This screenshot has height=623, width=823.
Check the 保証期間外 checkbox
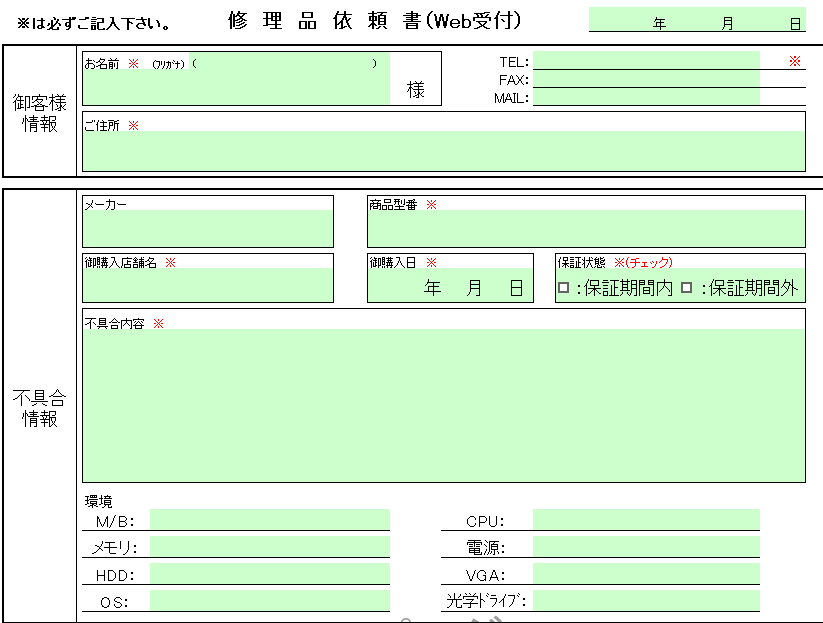pyautogui.click(x=687, y=288)
